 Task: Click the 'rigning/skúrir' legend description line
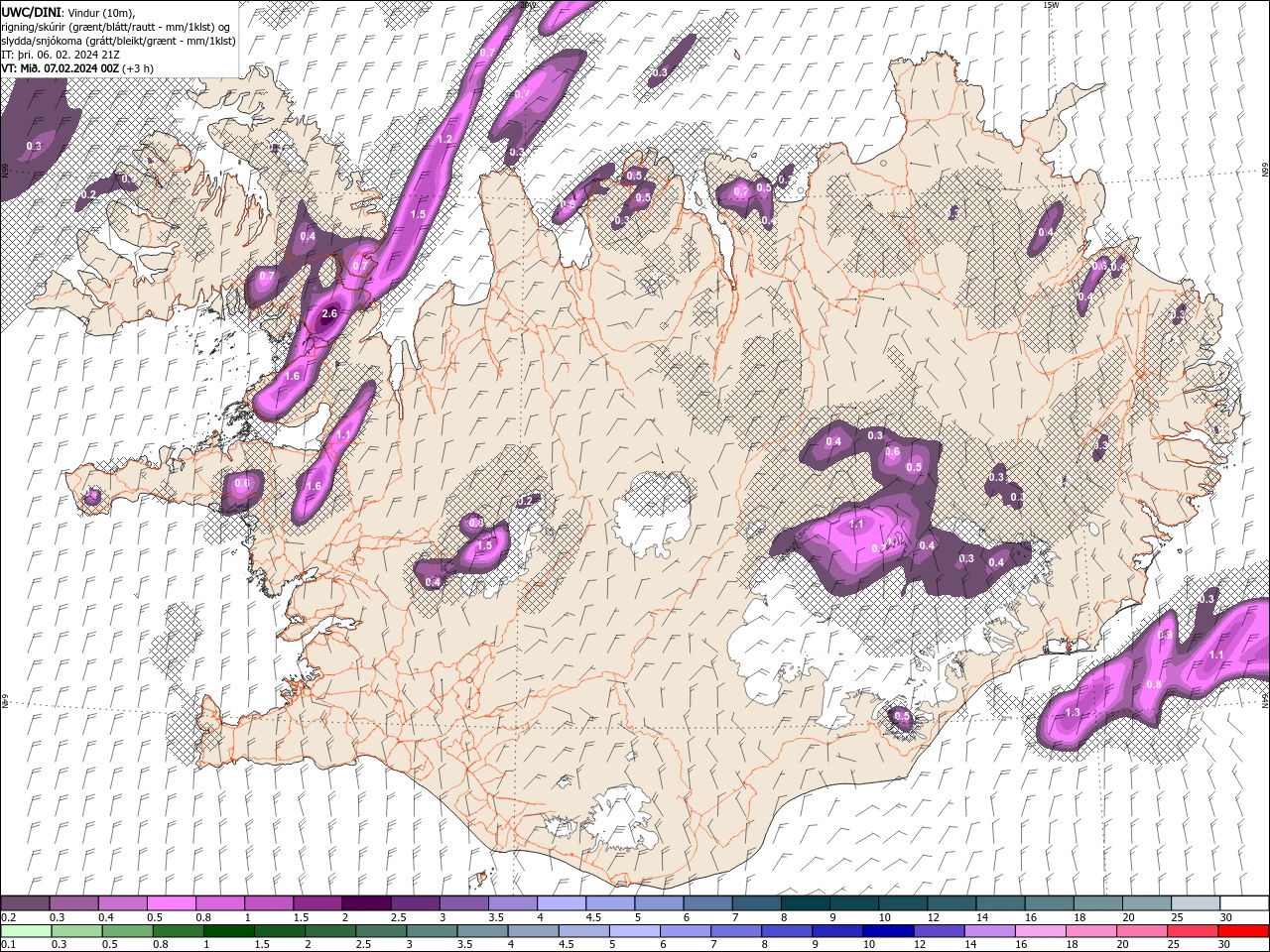click(117, 26)
